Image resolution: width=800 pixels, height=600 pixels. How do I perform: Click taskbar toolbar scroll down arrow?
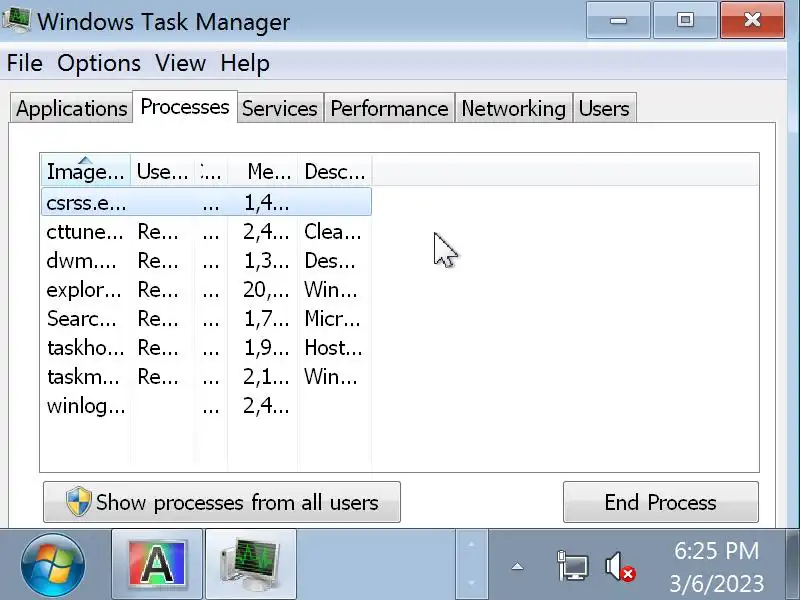tap(471, 582)
